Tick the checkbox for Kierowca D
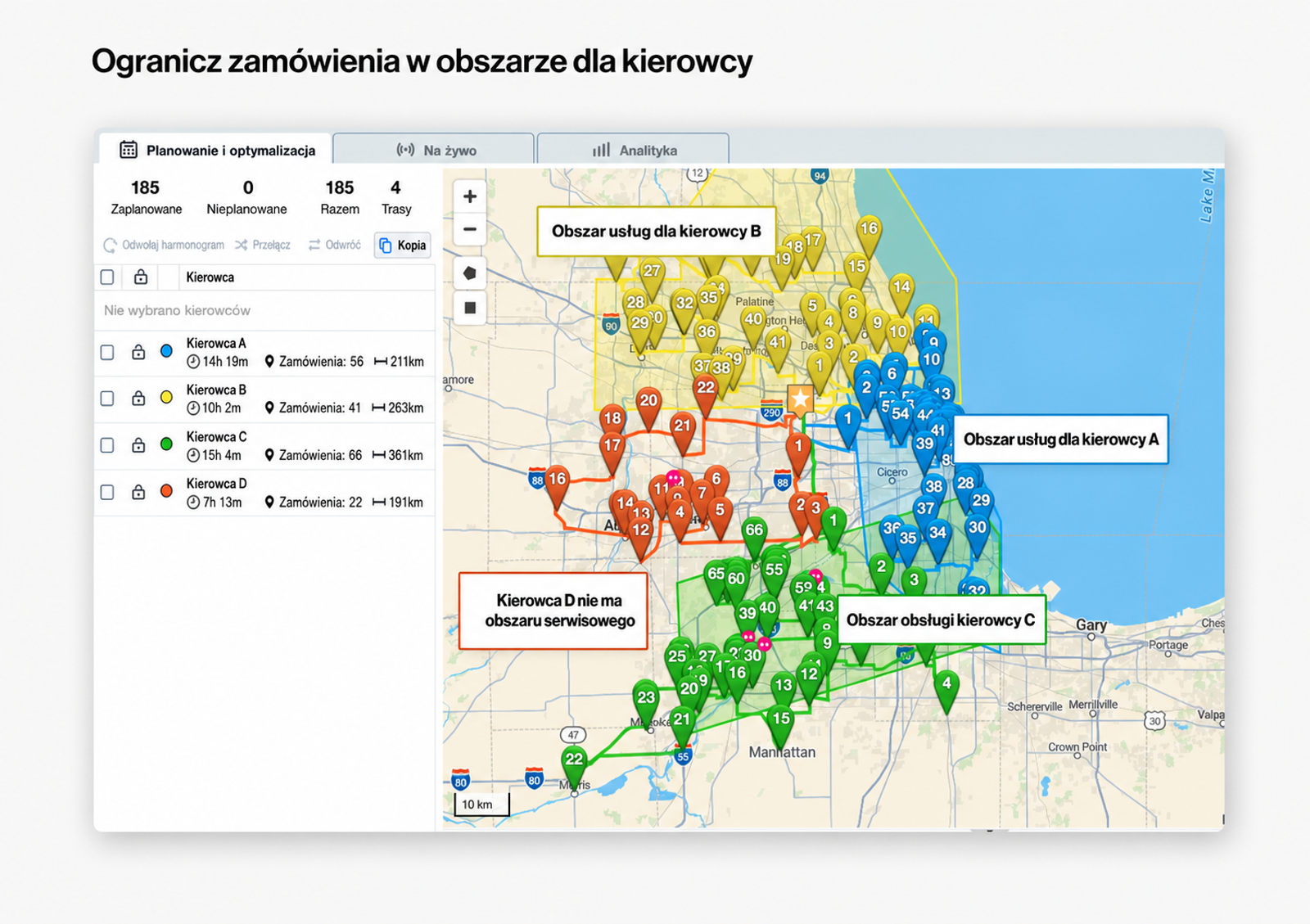 (x=107, y=492)
